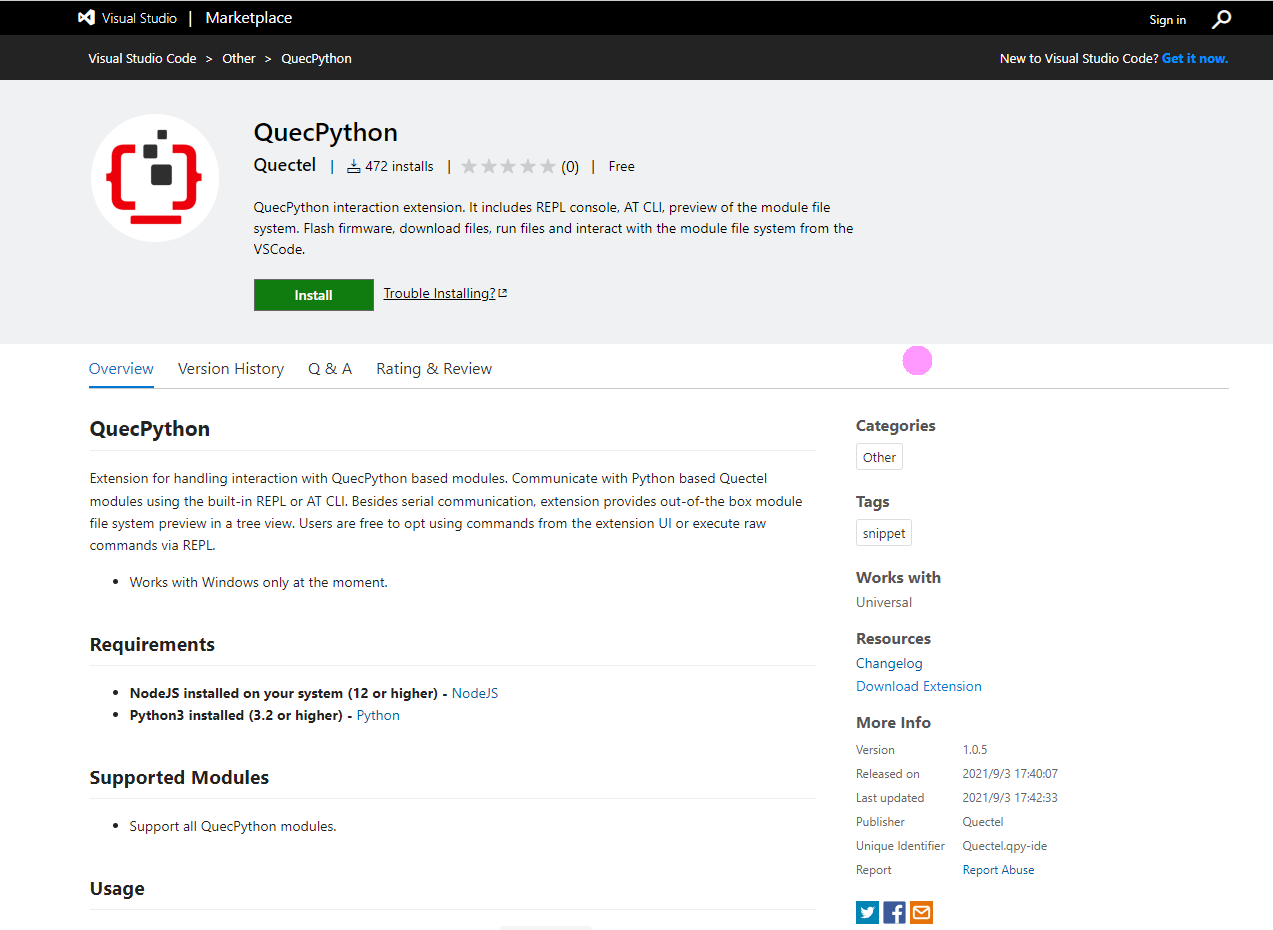Image resolution: width=1273 pixels, height=930 pixels.
Task: Click the Supported Modules heading
Action: pos(179,778)
